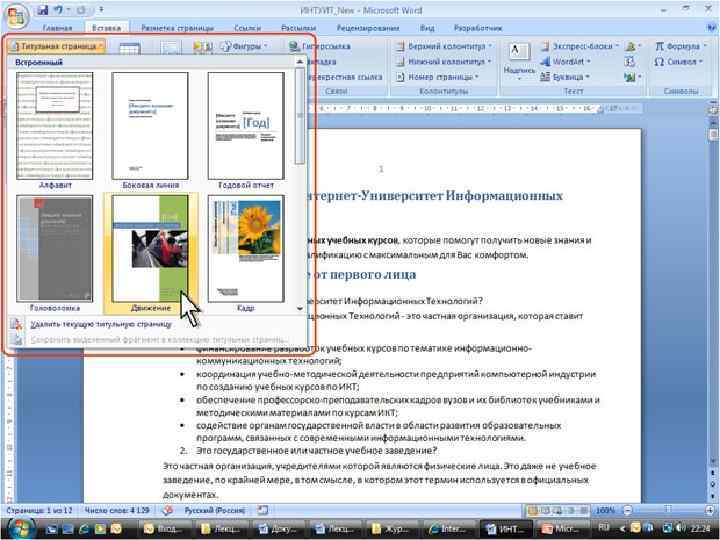720x540 pixels.
Task: Click Word Help question mark icon
Action: pos(712,28)
